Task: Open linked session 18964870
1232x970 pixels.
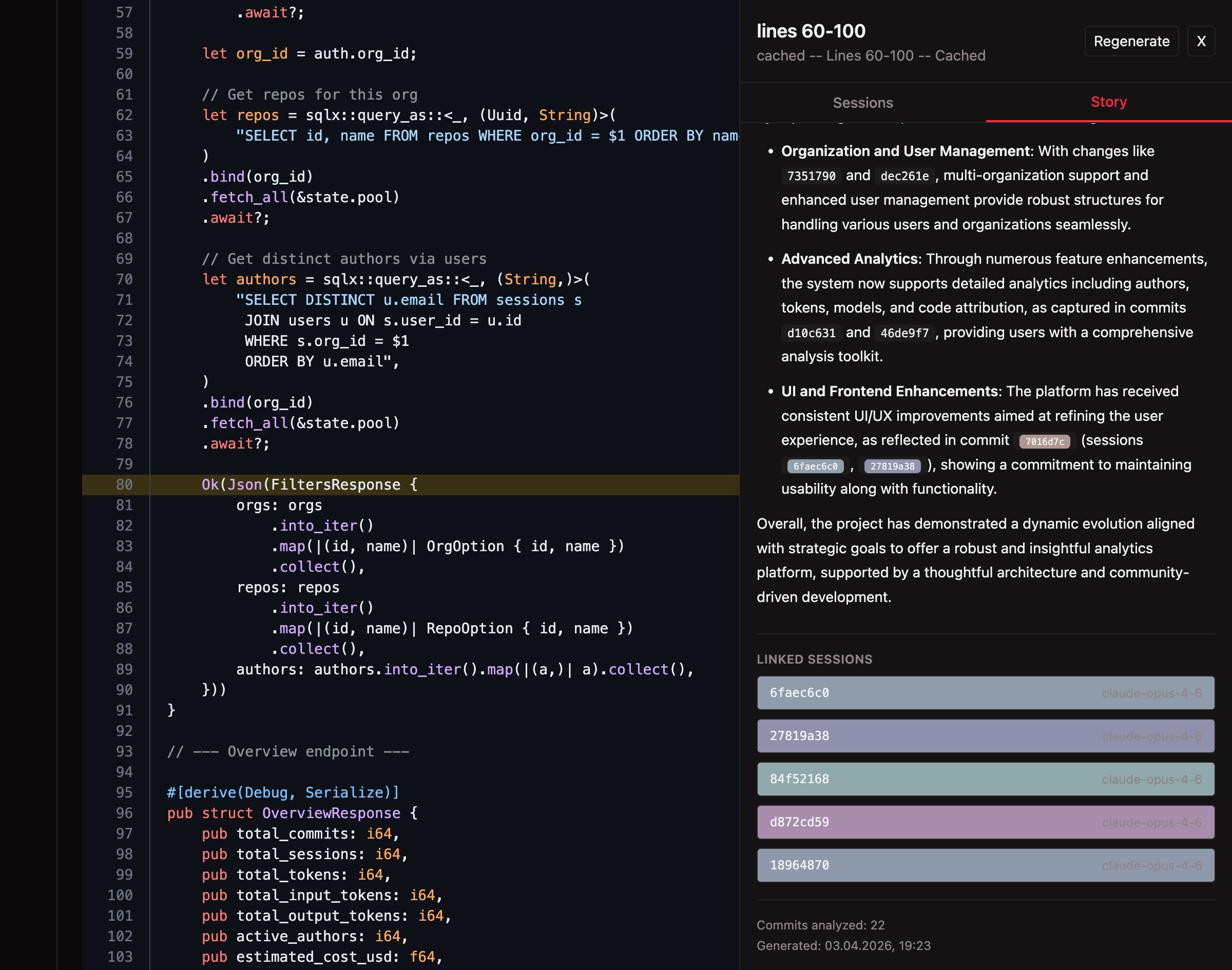Action: [985, 865]
